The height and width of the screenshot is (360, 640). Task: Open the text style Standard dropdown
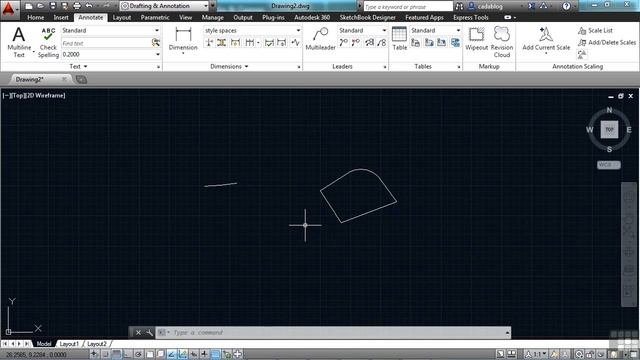(157, 31)
